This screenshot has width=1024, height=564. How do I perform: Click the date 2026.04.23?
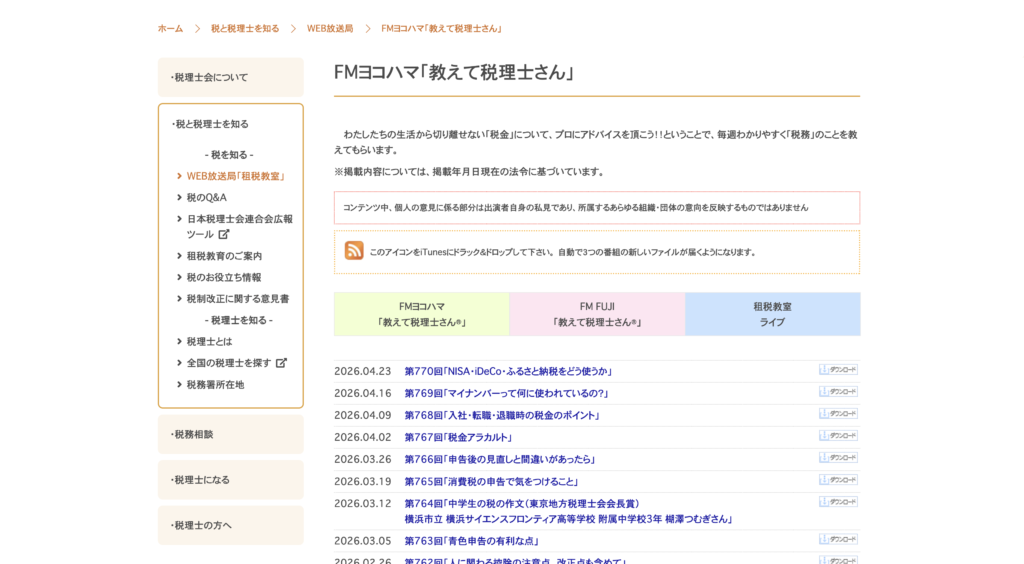tap(362, 371)
